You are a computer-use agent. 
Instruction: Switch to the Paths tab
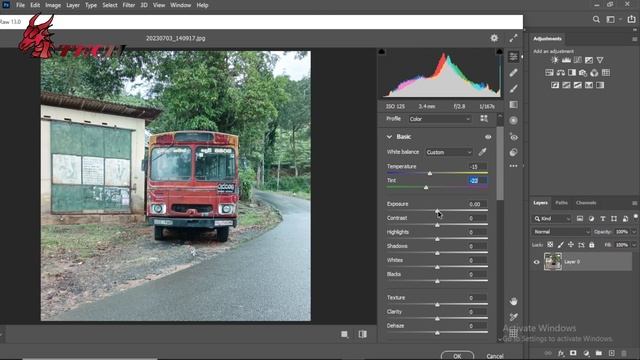click(x=561, y=203)
